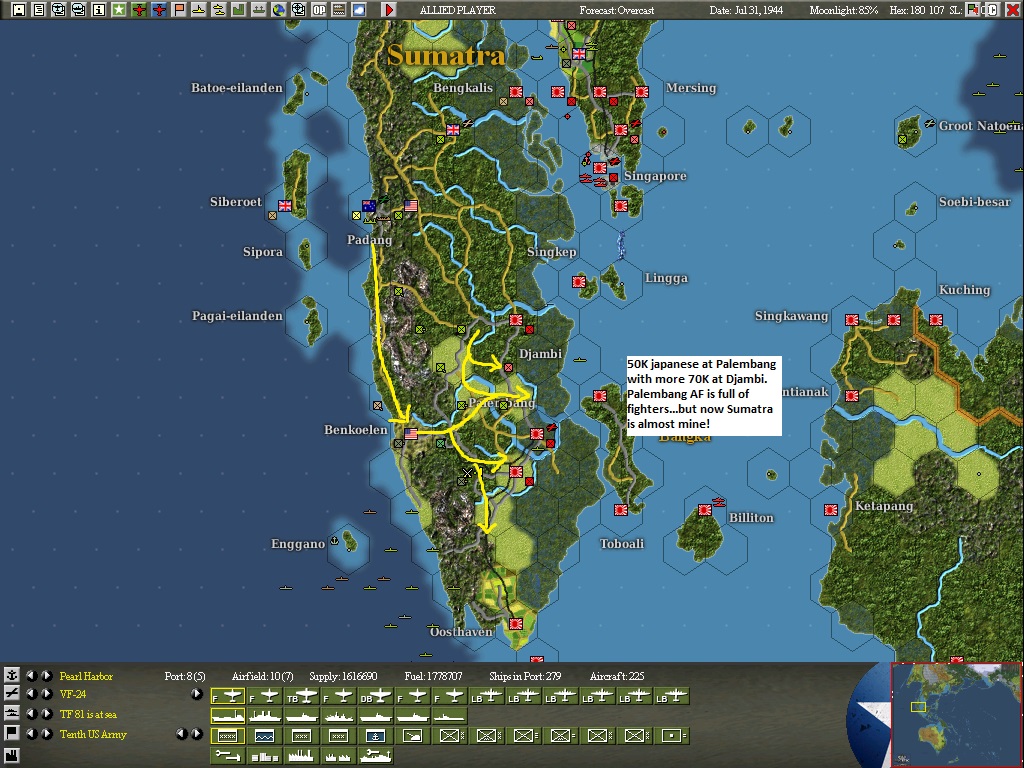Click the cloud weather toolbar icon
The width and height of the screenshot is (1024, 768).
point(359,10)
